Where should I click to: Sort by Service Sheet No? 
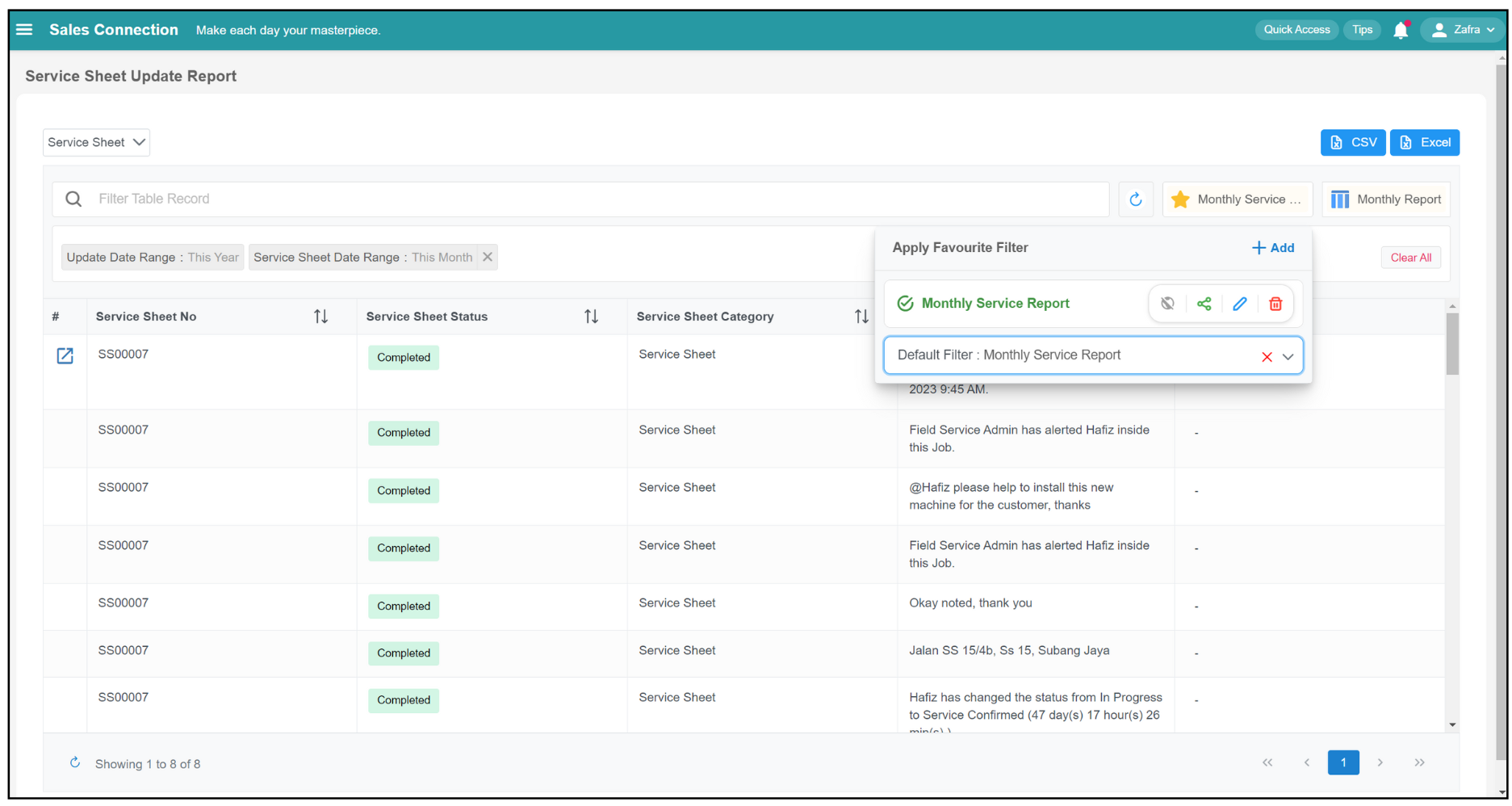point(320,317)
